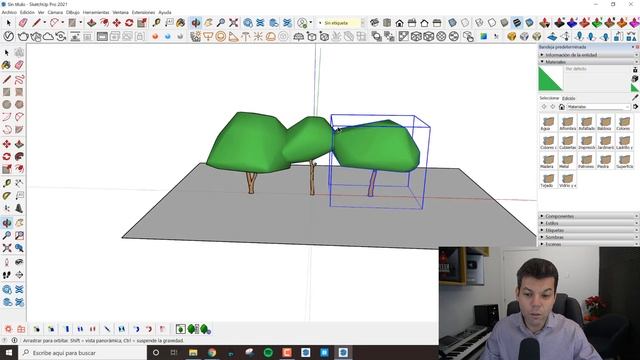Pick the Circle tool in left toolbar
The image size is (640, 360).
(7, 104)
